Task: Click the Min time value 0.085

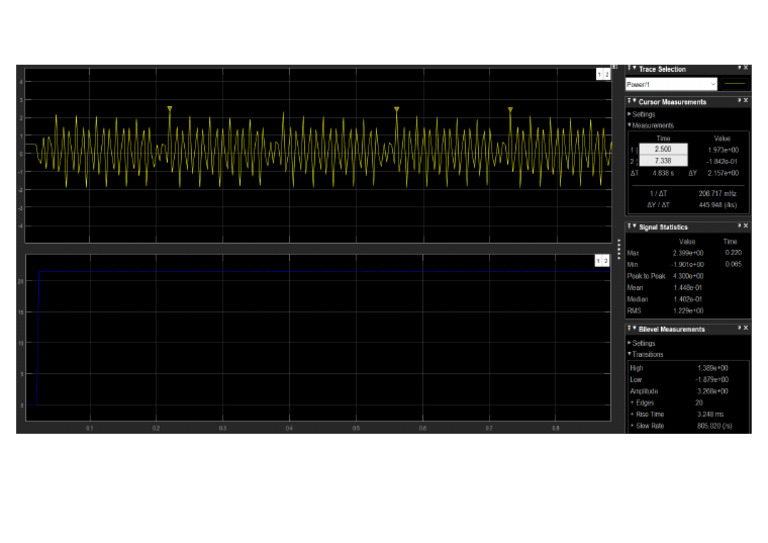Action: [x=733, y=264]
